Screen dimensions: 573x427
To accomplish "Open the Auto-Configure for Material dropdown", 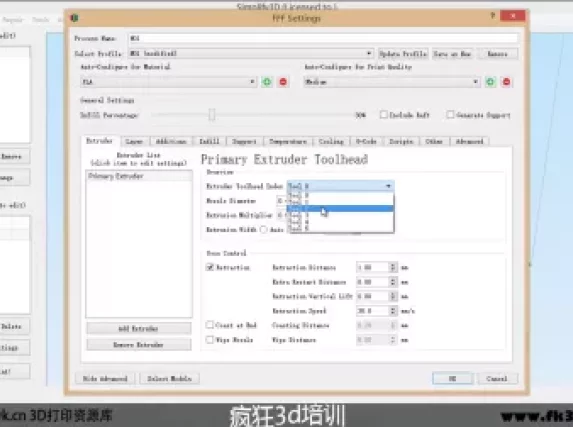I will [168, 82].
